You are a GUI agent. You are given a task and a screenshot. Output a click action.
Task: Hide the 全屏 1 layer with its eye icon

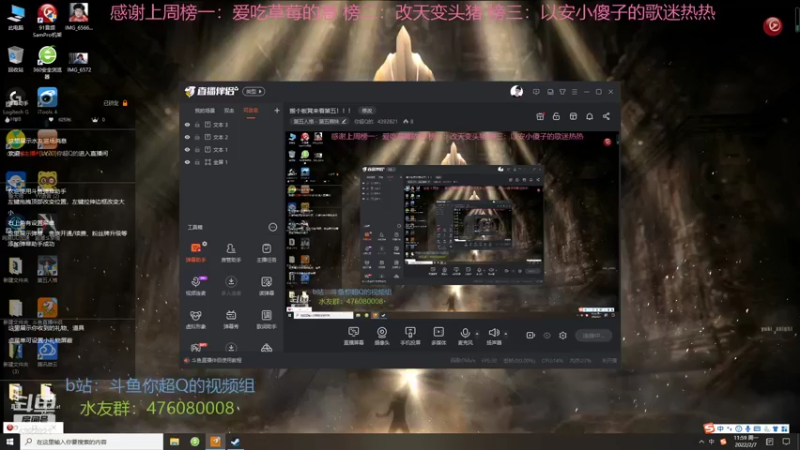click(x=187, y=162)
